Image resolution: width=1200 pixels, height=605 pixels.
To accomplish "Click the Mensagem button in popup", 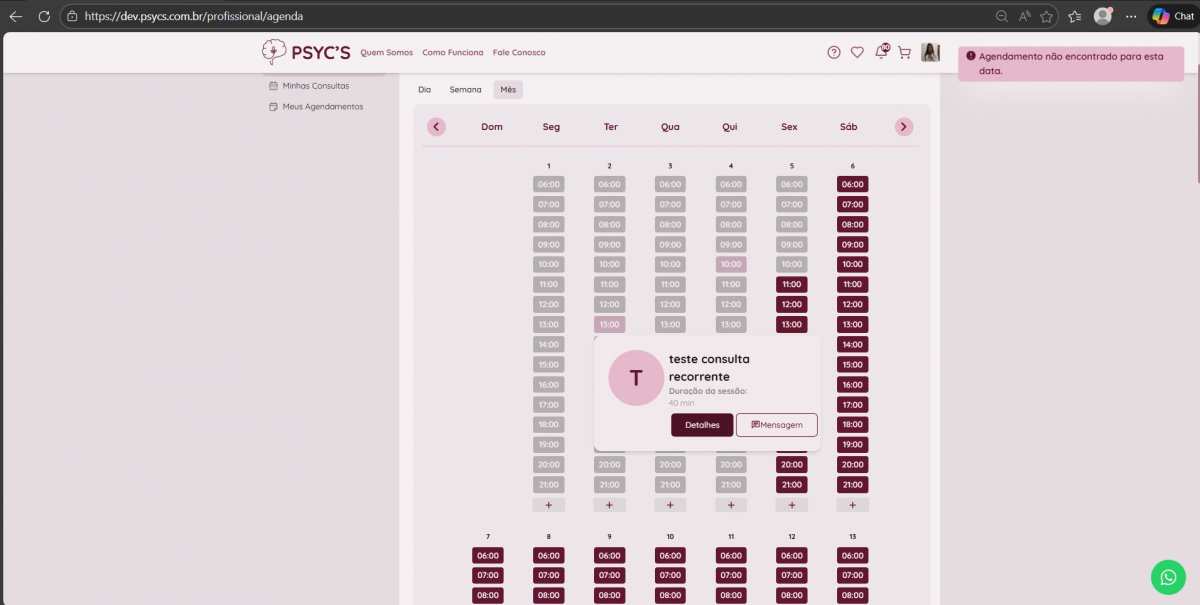I will point(777,425).
